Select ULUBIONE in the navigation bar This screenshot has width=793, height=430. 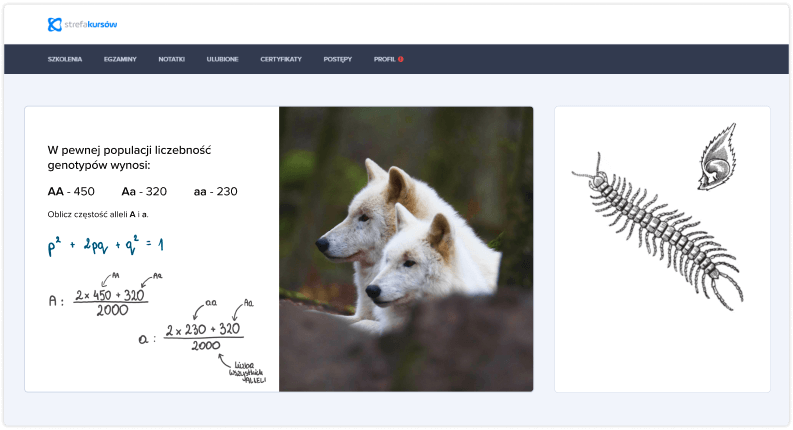coord(222,59)
